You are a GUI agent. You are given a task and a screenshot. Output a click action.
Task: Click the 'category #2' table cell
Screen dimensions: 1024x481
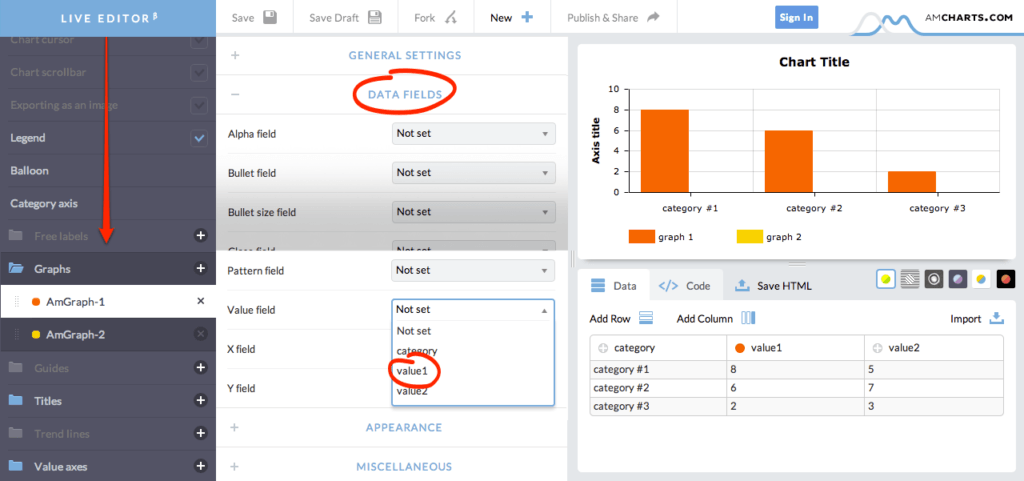[x=658, y=388]
